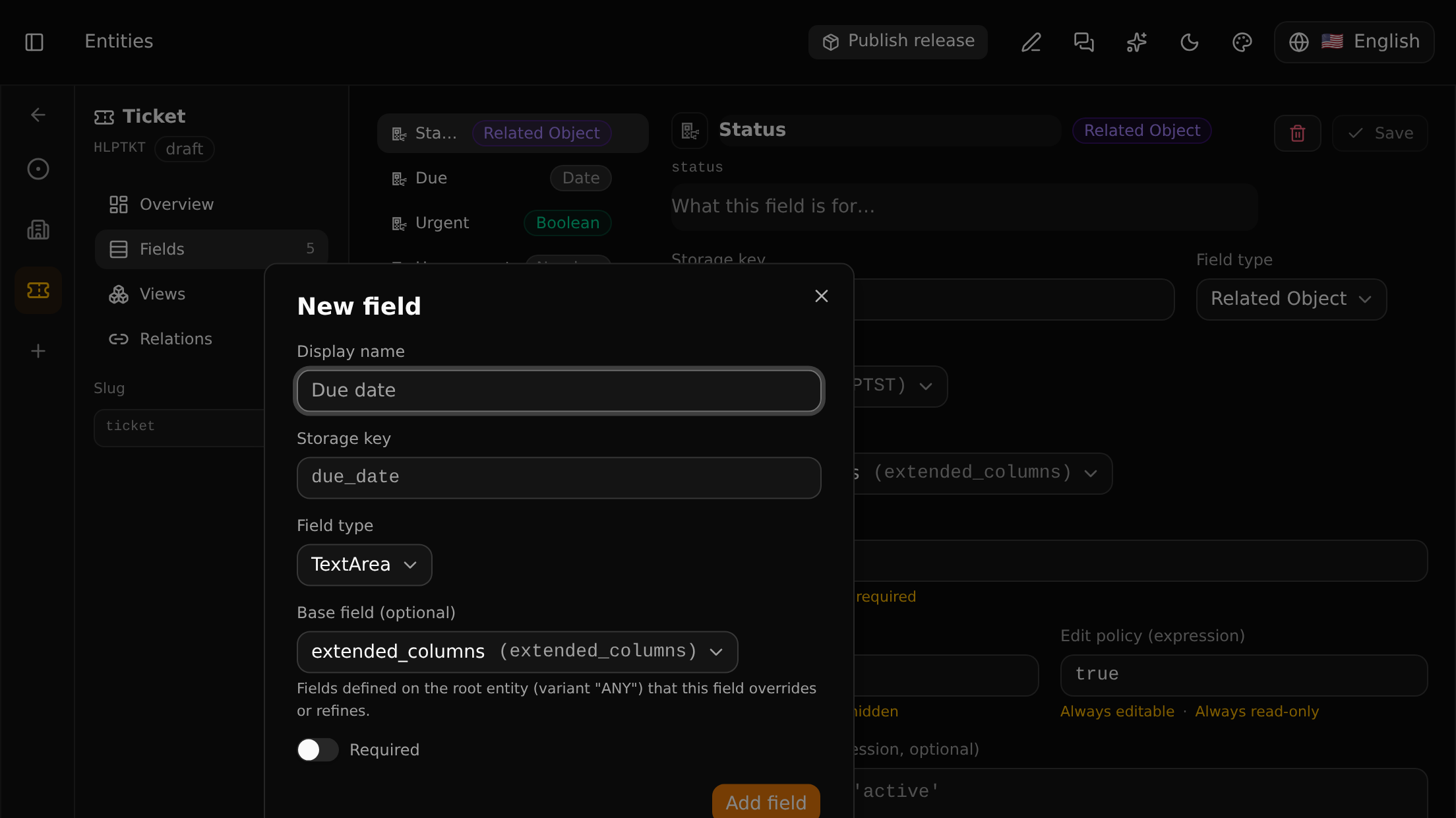Open the Overview section

pyautogui.click(x=212, y=204)
